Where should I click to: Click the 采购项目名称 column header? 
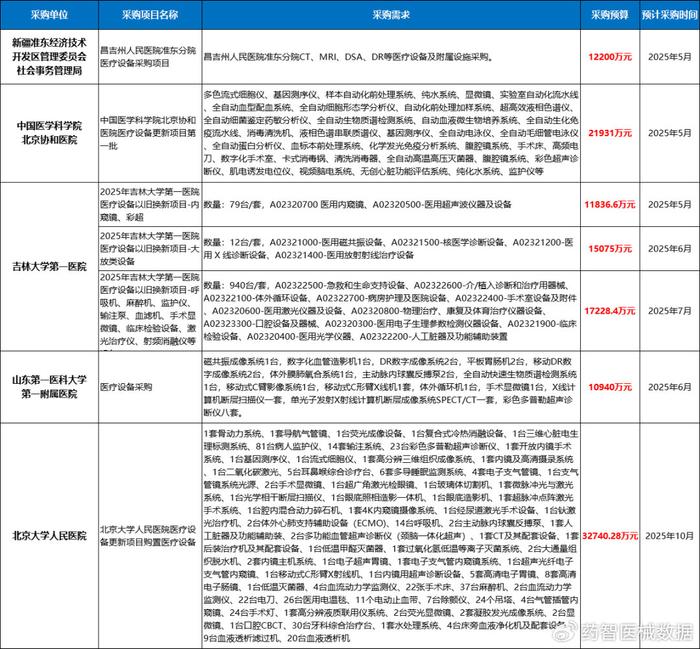point(150,15)
